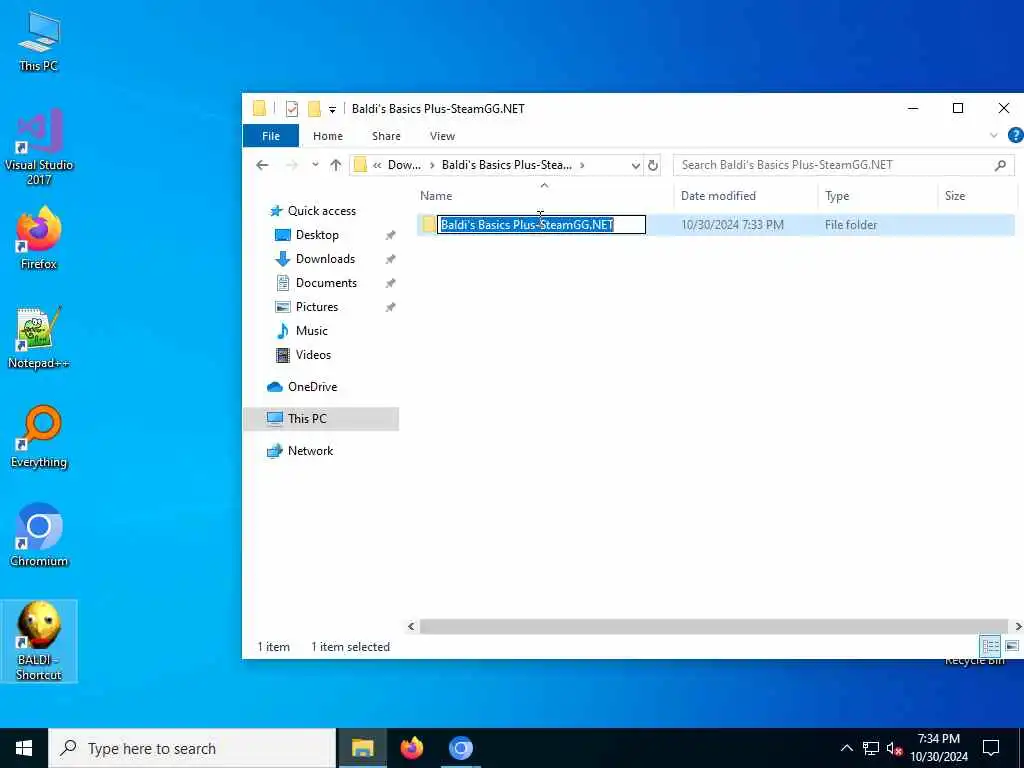Click the 10/30/2024 7:33 PM date cell
1024x768 pixels.
point(732,225)
